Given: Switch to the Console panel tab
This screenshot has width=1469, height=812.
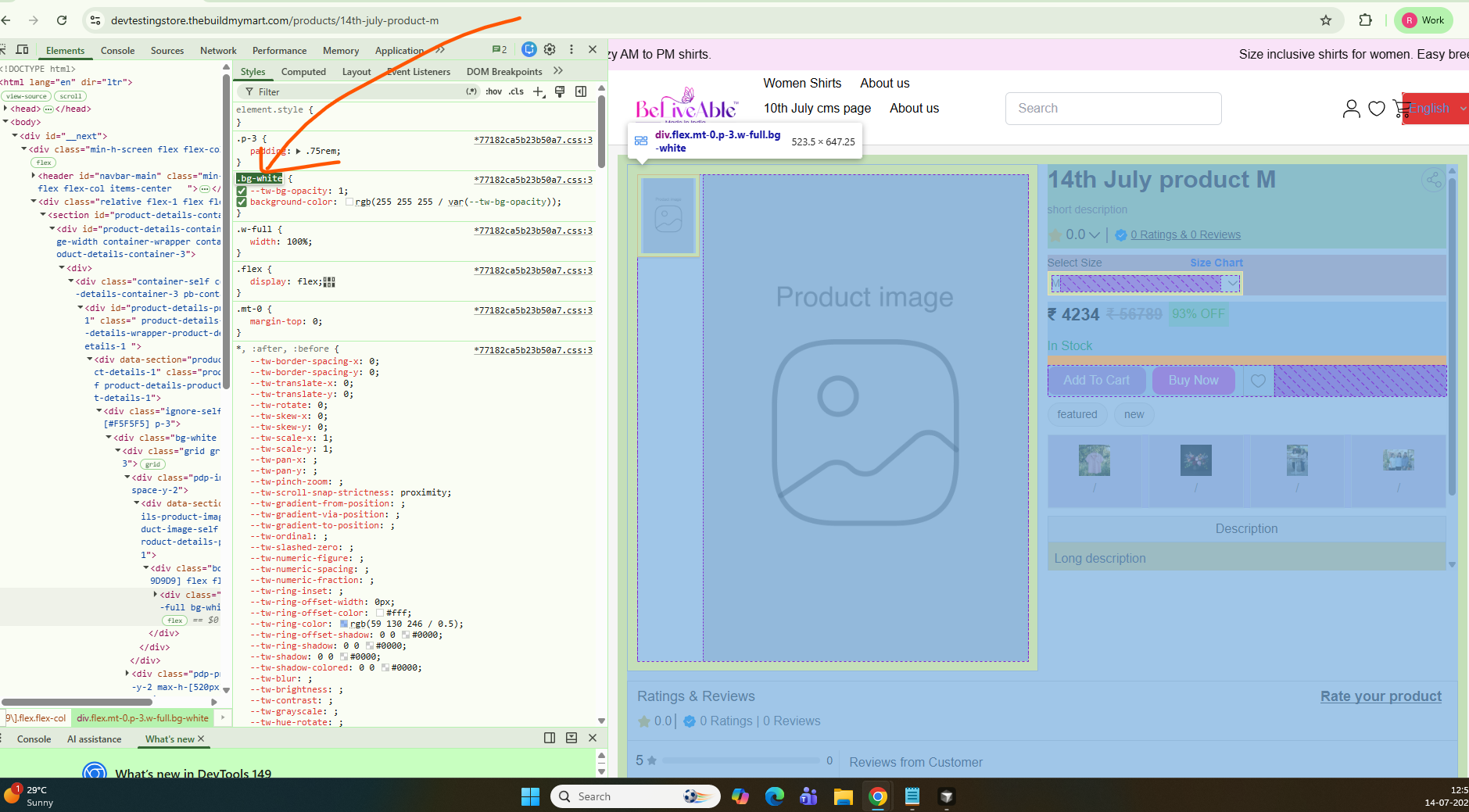Looking at the screenshot, I should (117, 50).
